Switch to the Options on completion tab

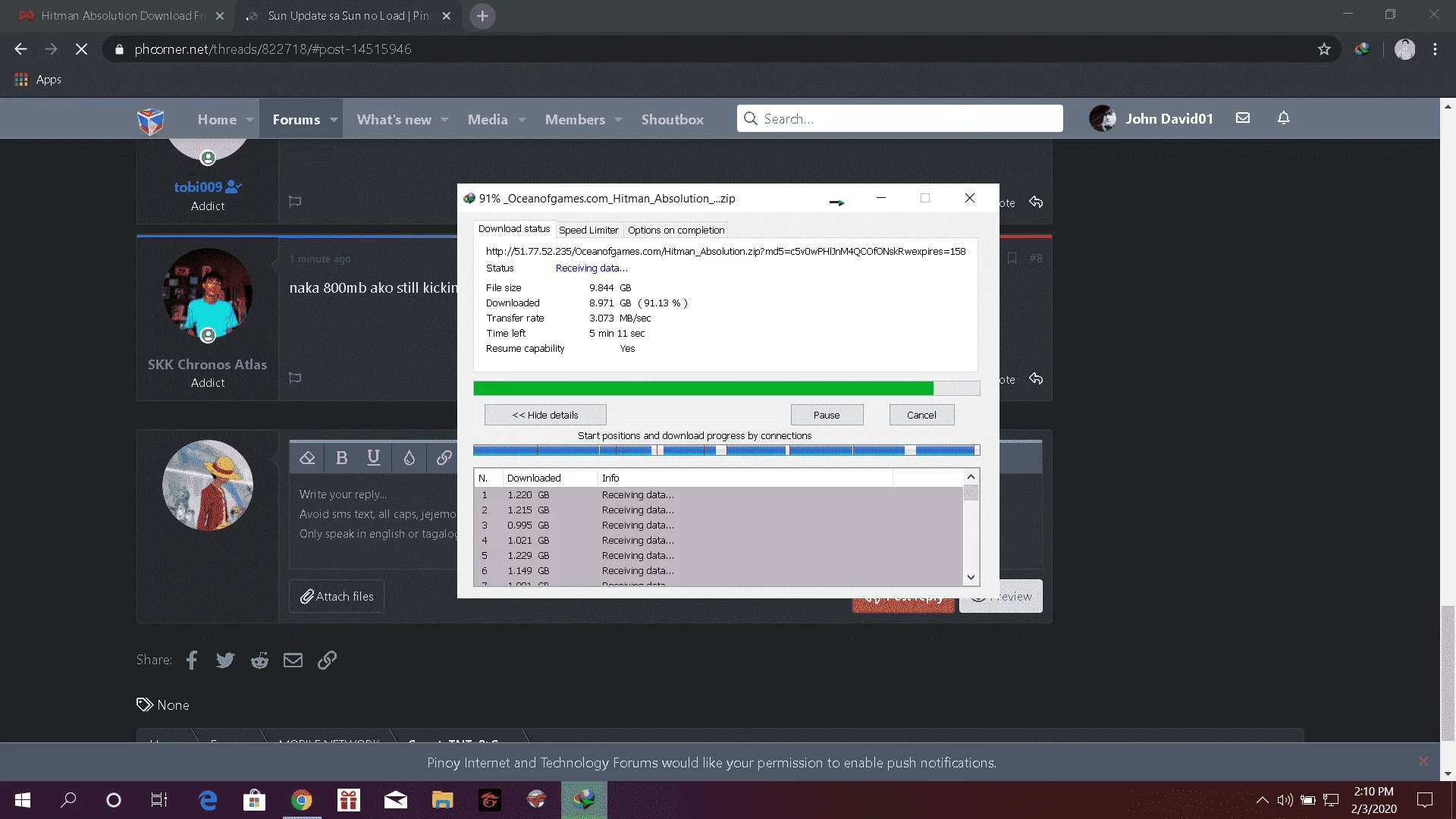(x=676, y=231)
